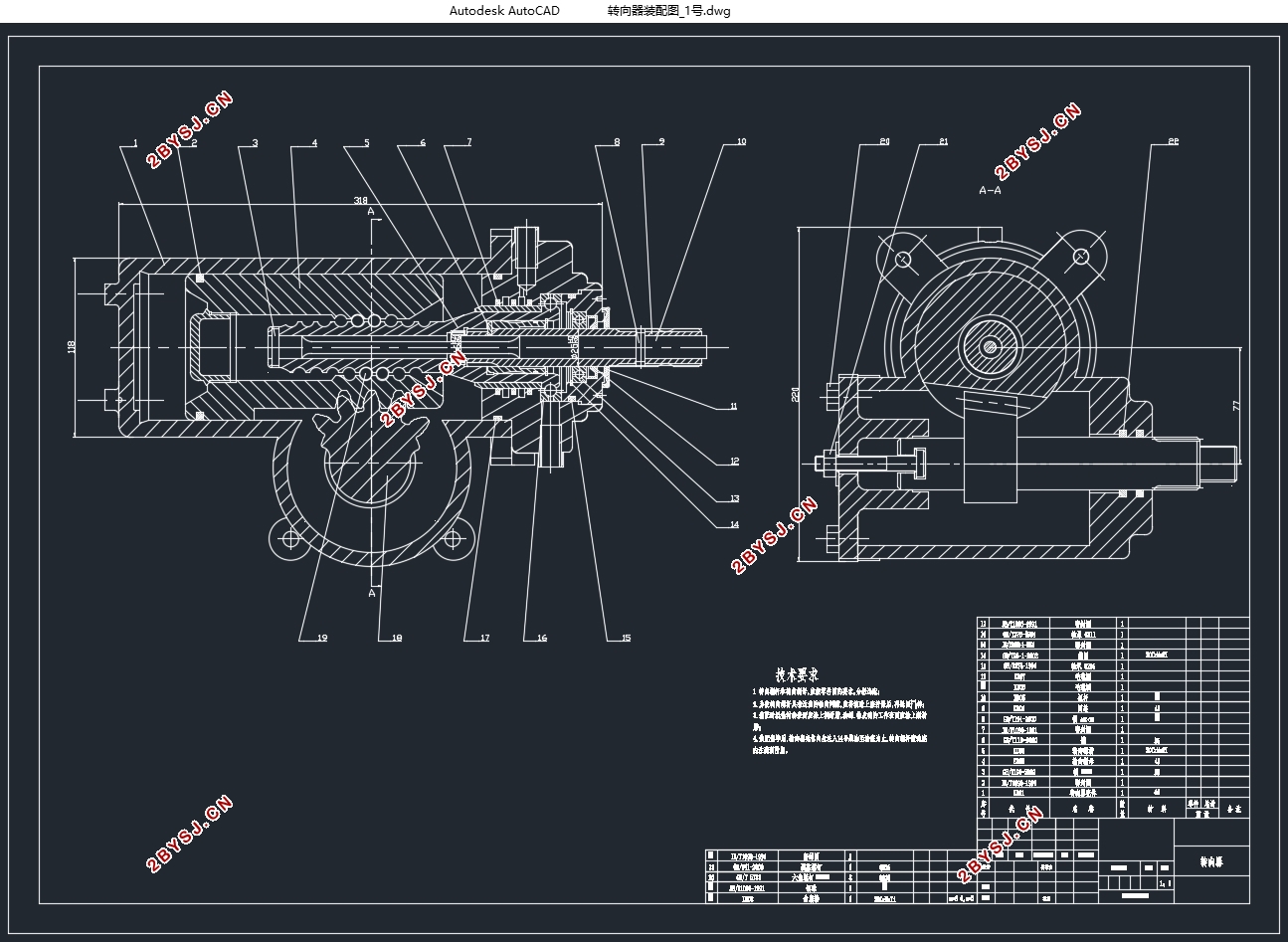Click the 77 dimension text

(x=1236, y=405)
